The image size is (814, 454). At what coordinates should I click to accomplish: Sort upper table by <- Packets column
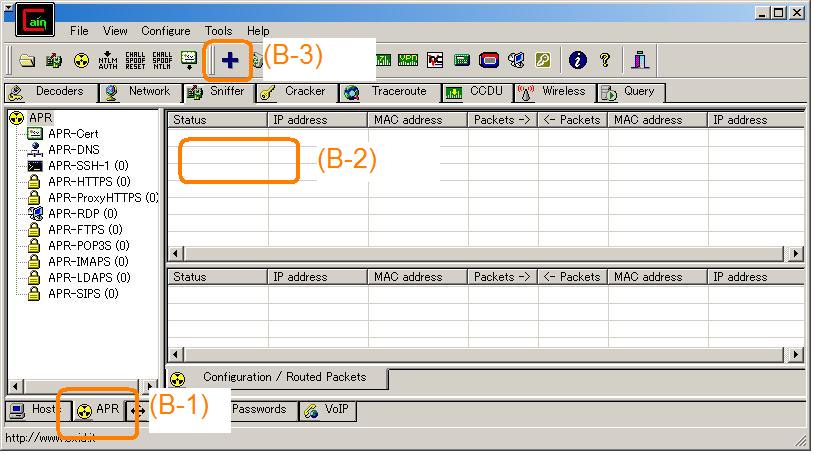[x=572, y=120]
